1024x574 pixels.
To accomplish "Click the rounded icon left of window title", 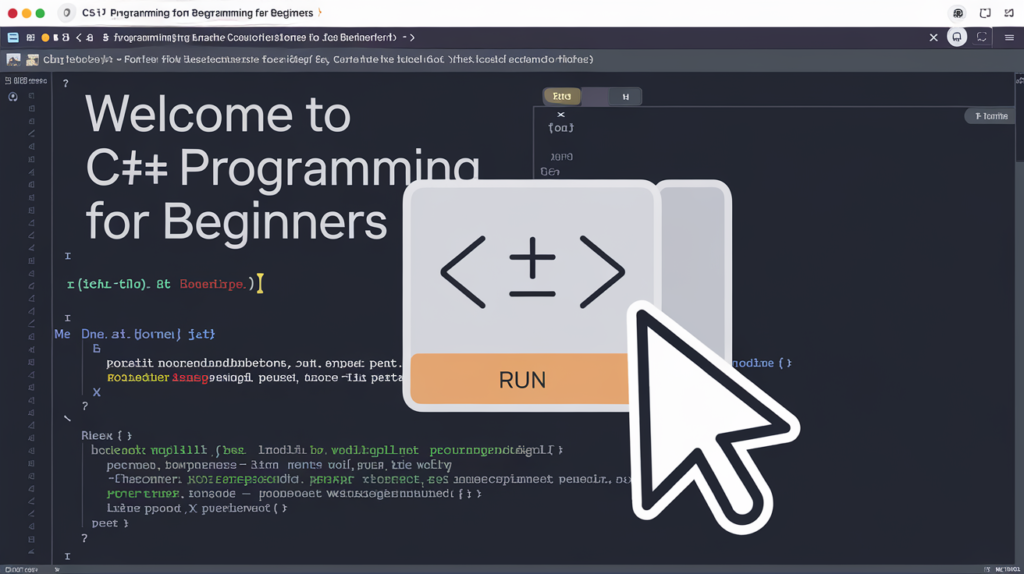I will (67, 13).
